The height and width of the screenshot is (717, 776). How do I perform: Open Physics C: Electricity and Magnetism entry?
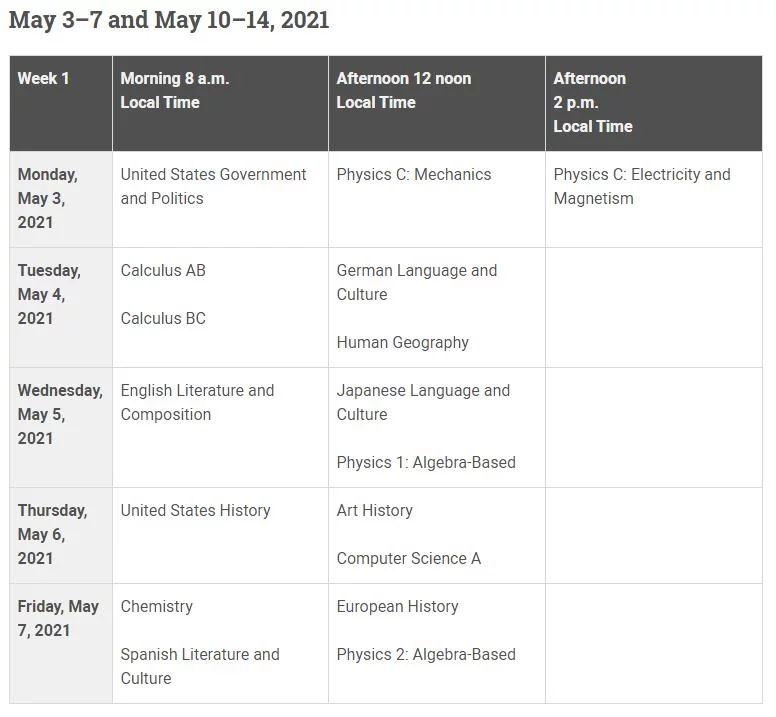click(641, 186)
